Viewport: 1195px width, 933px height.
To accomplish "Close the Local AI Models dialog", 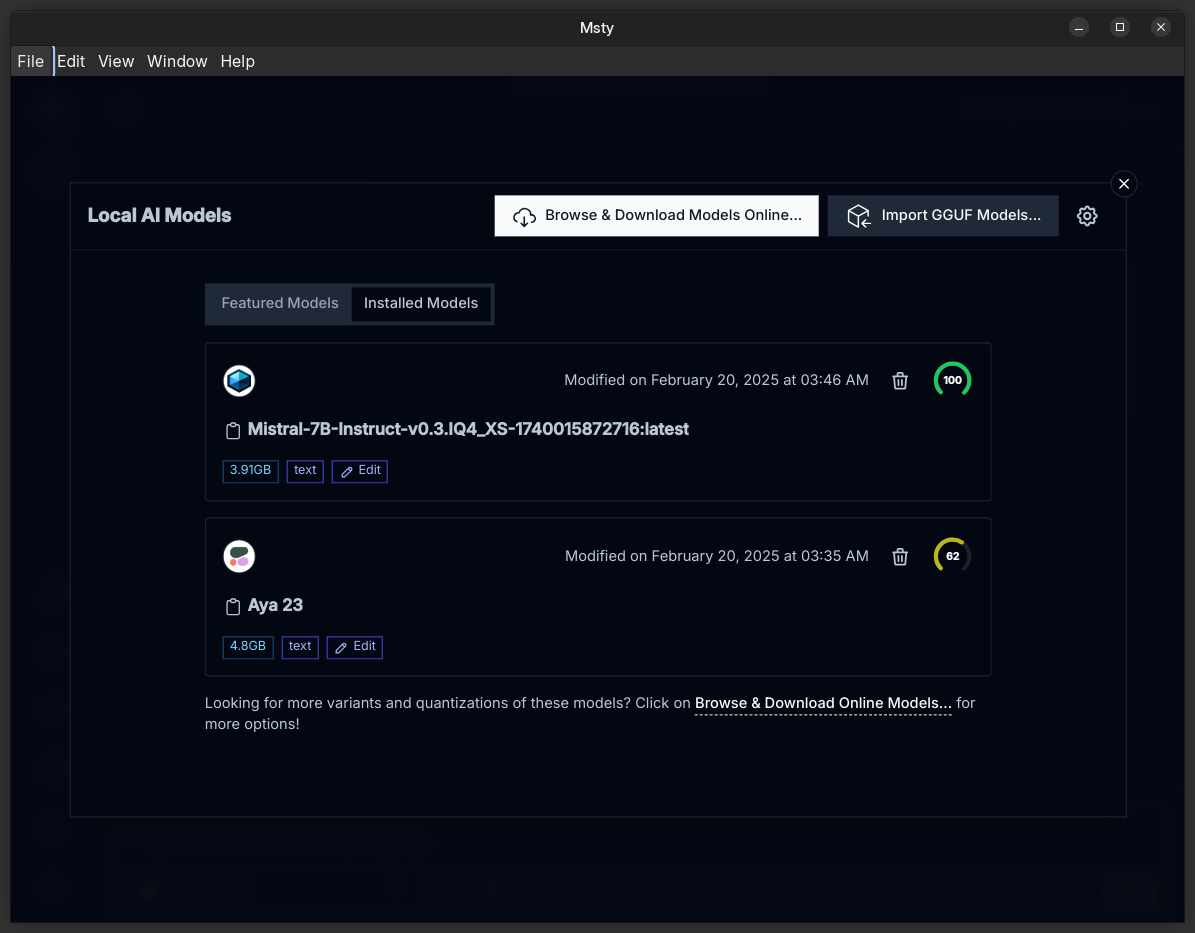I will tap(1124, 184).
